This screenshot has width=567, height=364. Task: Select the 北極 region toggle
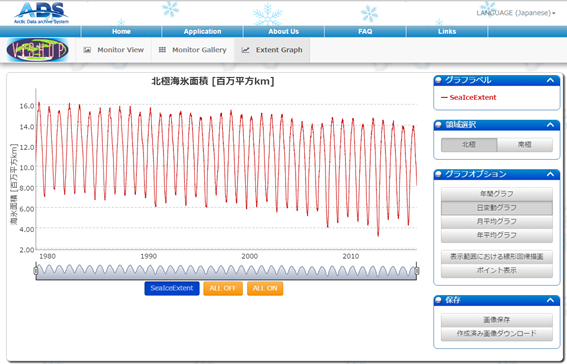pyautogui.click(x=469, y=145)
